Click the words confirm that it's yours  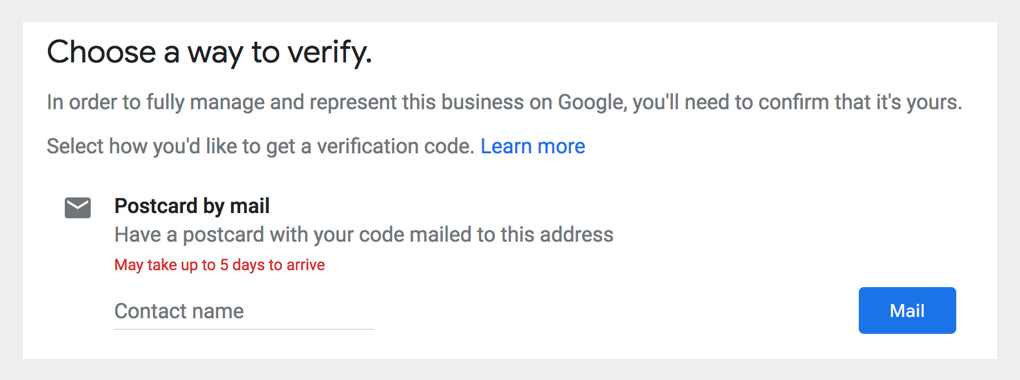pyautogui.click(x=847, y=103)
